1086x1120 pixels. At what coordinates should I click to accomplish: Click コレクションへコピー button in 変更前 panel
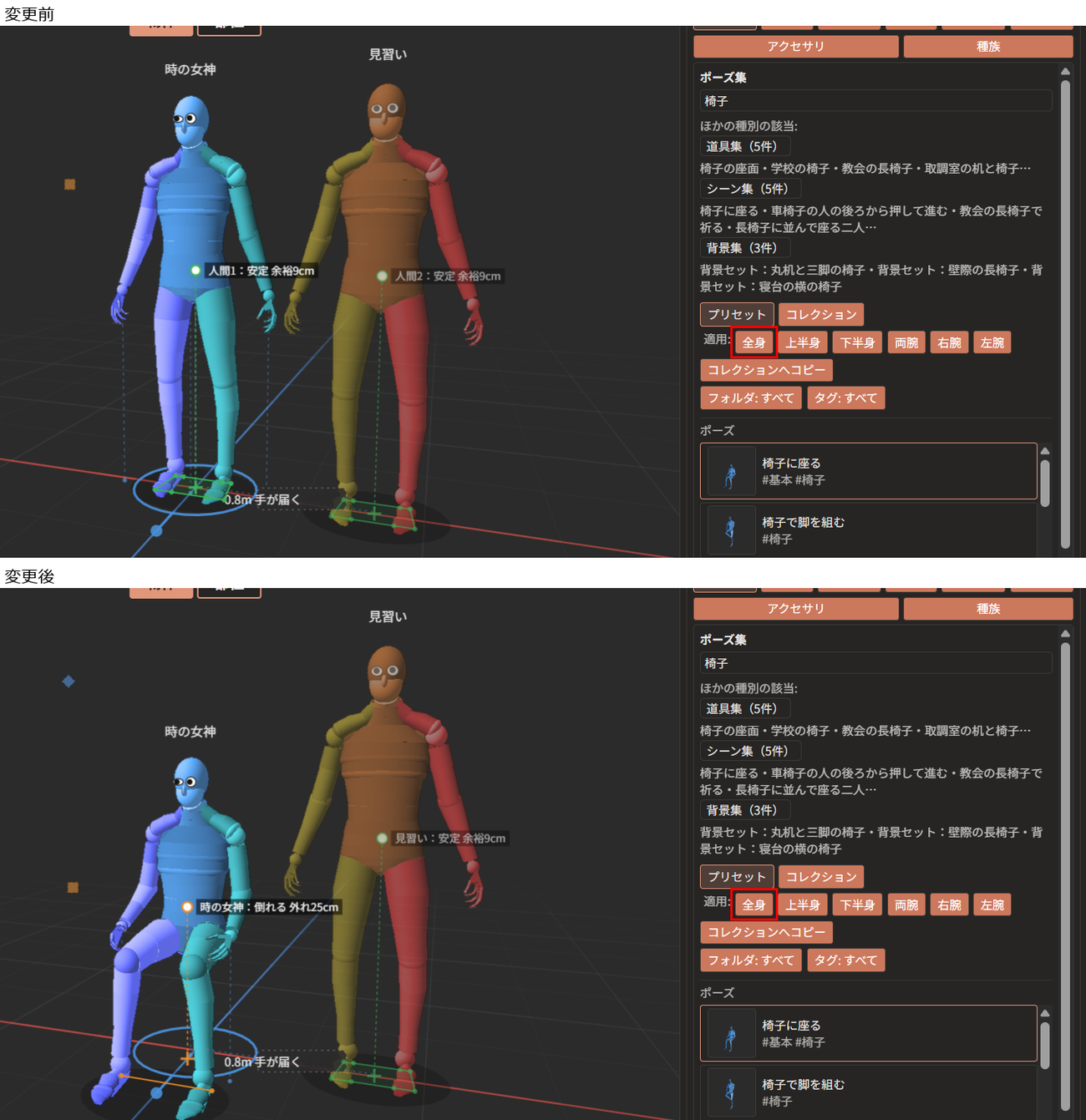(766, 370)
